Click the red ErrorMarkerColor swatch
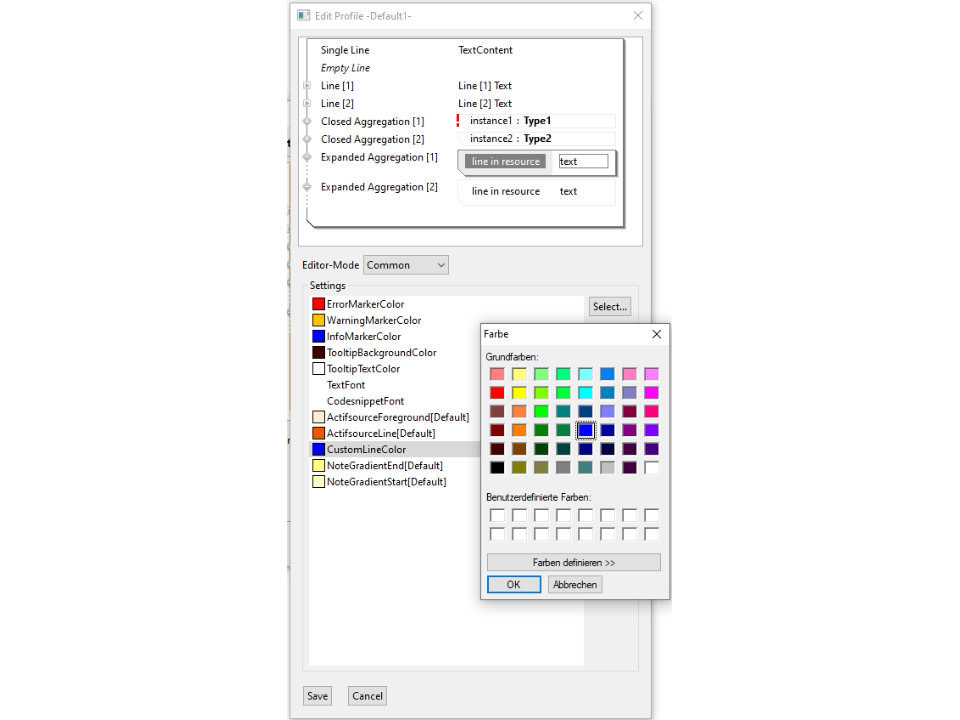This screenshot has width=960, height=720. click(x=318, y=304)
